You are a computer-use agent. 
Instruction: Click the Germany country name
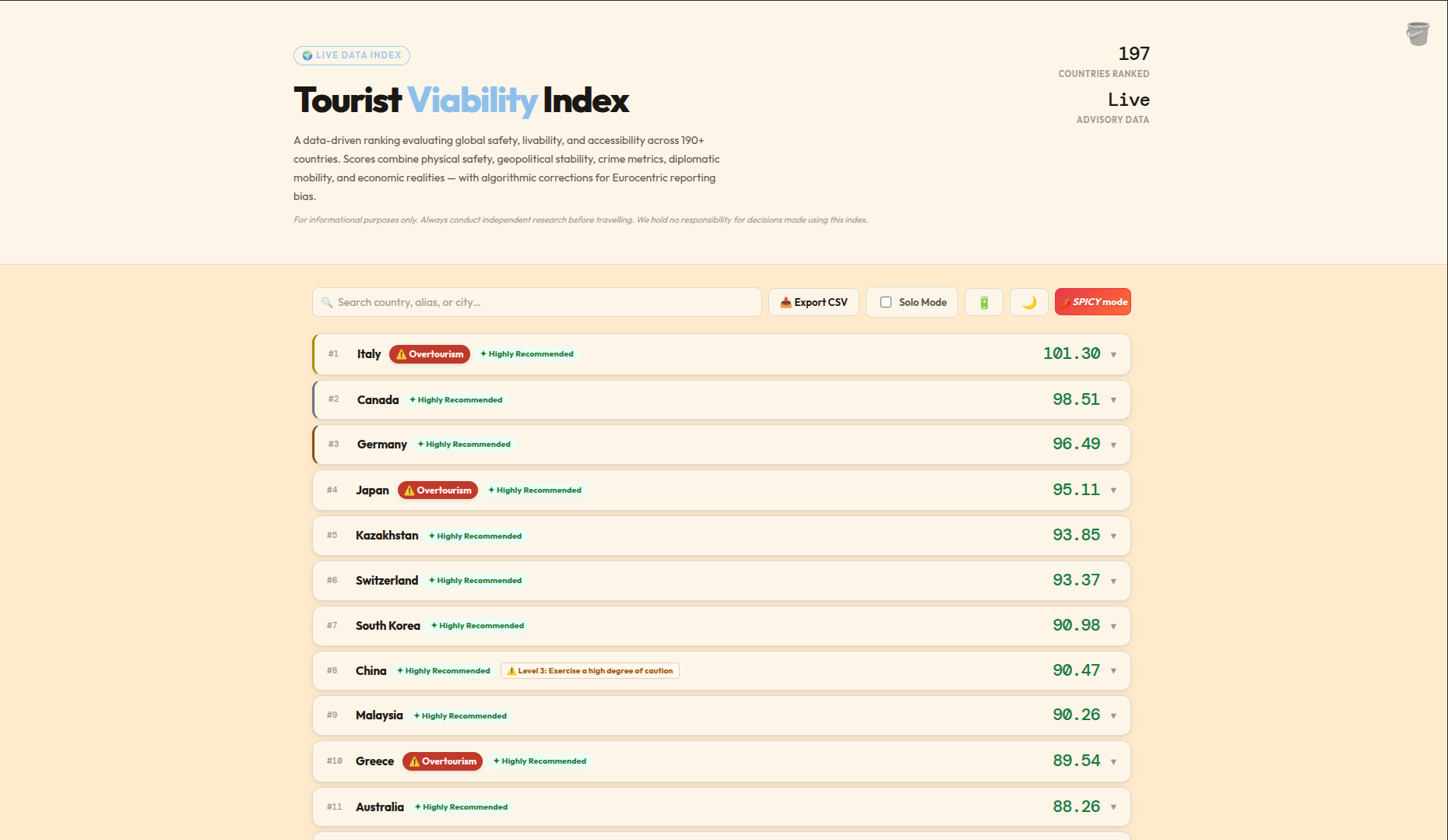point(382,445)
